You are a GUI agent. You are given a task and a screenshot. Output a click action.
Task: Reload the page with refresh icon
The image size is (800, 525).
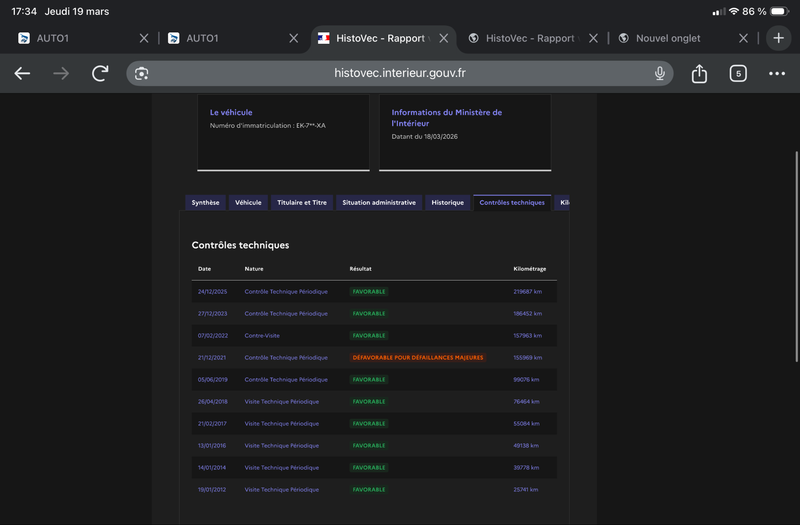(100, 73)
